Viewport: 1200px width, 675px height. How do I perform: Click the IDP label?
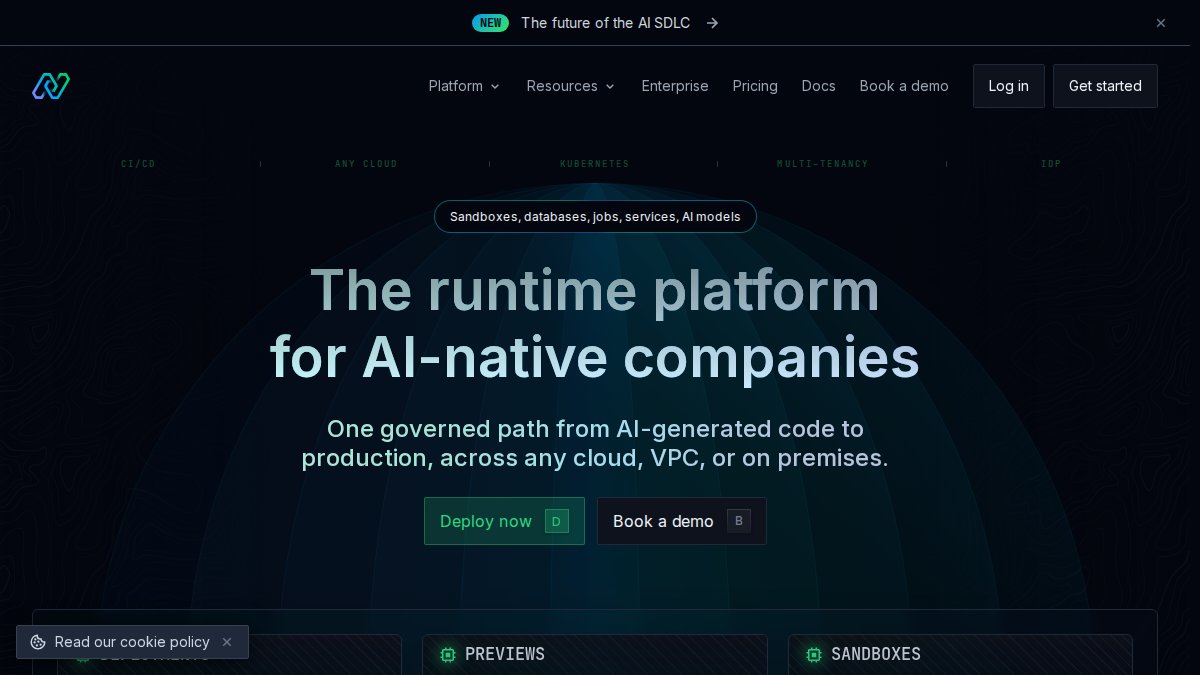click(x=1051, y=164)
